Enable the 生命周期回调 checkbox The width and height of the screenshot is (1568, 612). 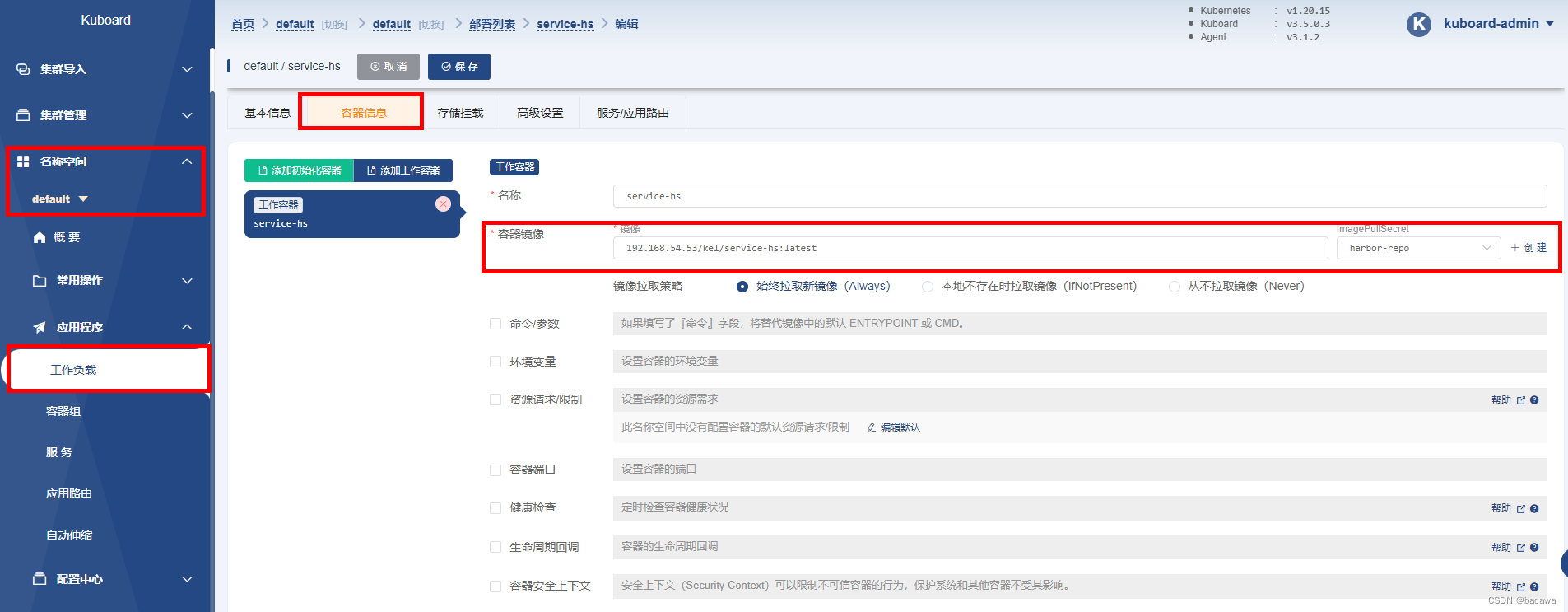click(496, 547)
